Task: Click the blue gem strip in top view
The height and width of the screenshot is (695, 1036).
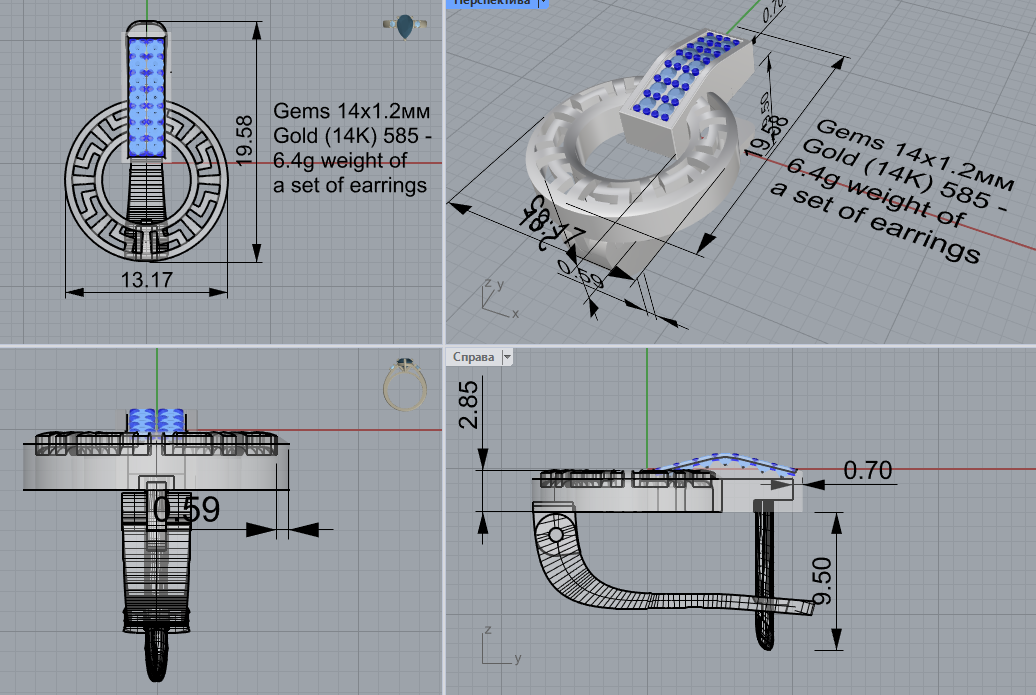Action: pyautogui.click(x=146, y=97)
